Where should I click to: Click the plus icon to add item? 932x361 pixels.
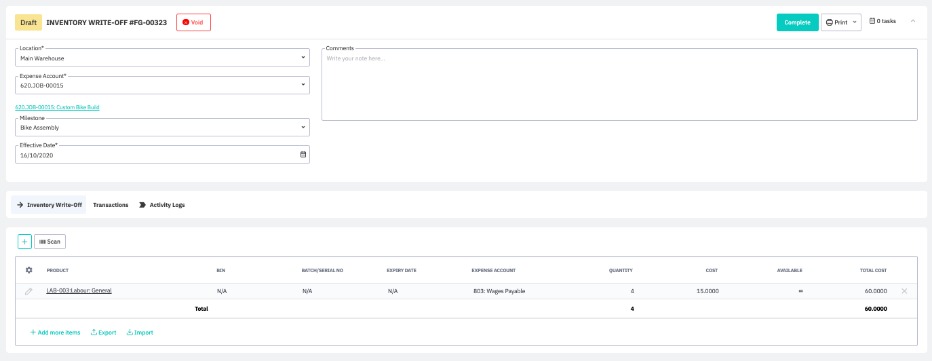point(24,242)
